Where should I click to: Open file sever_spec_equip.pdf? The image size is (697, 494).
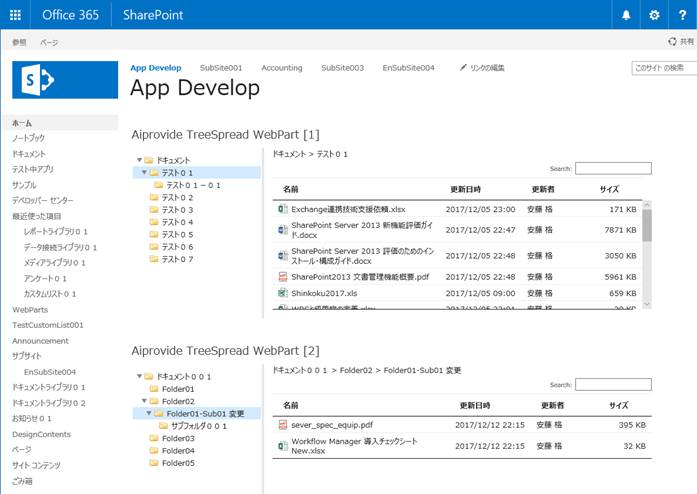(332, 425)
